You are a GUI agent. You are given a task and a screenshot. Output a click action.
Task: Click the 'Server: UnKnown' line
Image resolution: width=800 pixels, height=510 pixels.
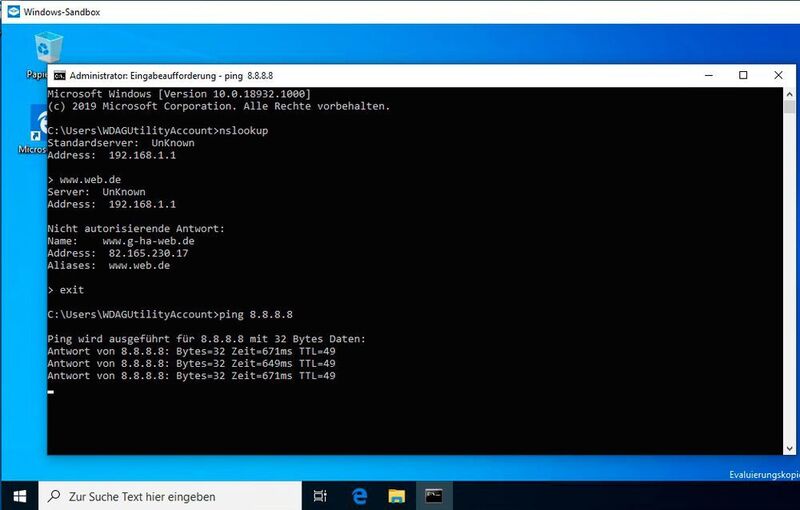pos(96,192)
